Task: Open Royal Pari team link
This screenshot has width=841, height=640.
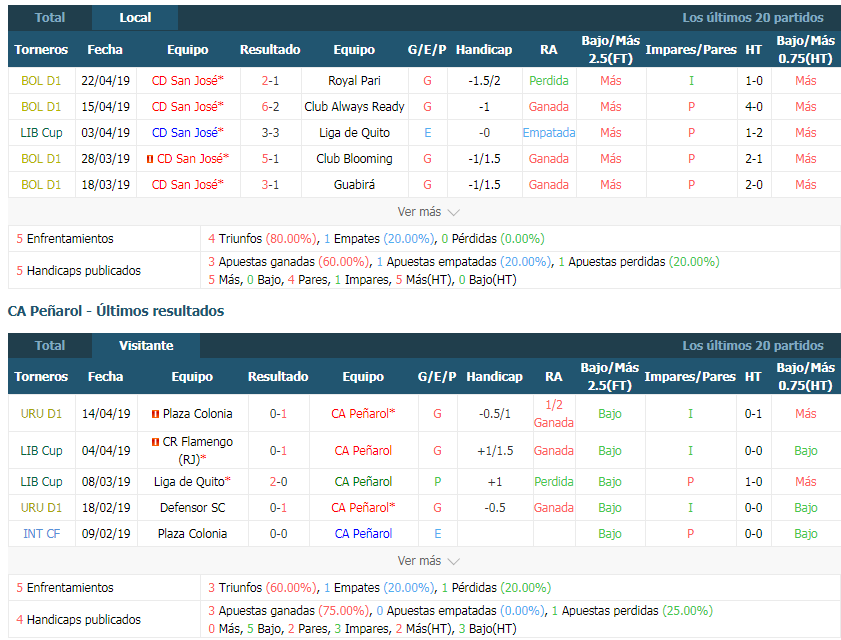Action: click(x=354, y=81)
